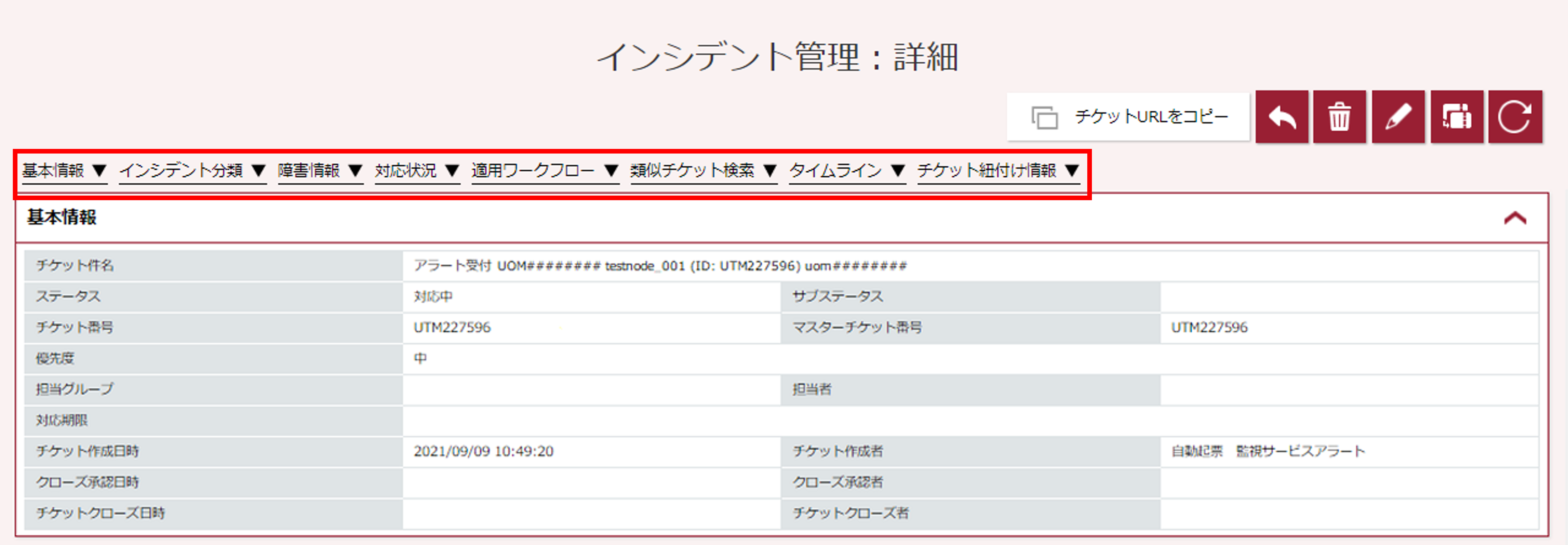Click the 対応期限 label cell

[213, 420]
